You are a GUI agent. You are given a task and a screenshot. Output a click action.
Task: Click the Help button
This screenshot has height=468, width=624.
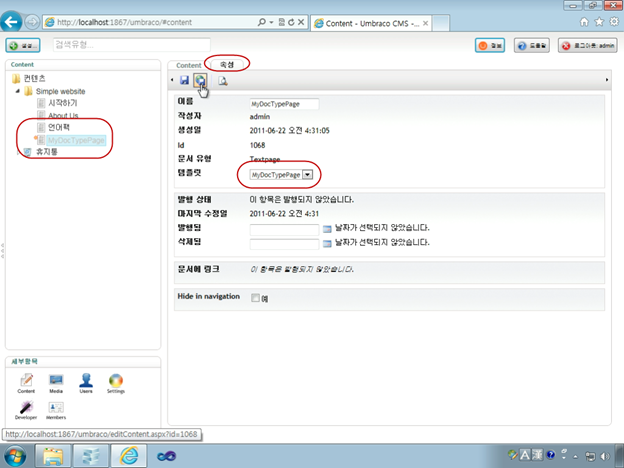pos(532,45)
